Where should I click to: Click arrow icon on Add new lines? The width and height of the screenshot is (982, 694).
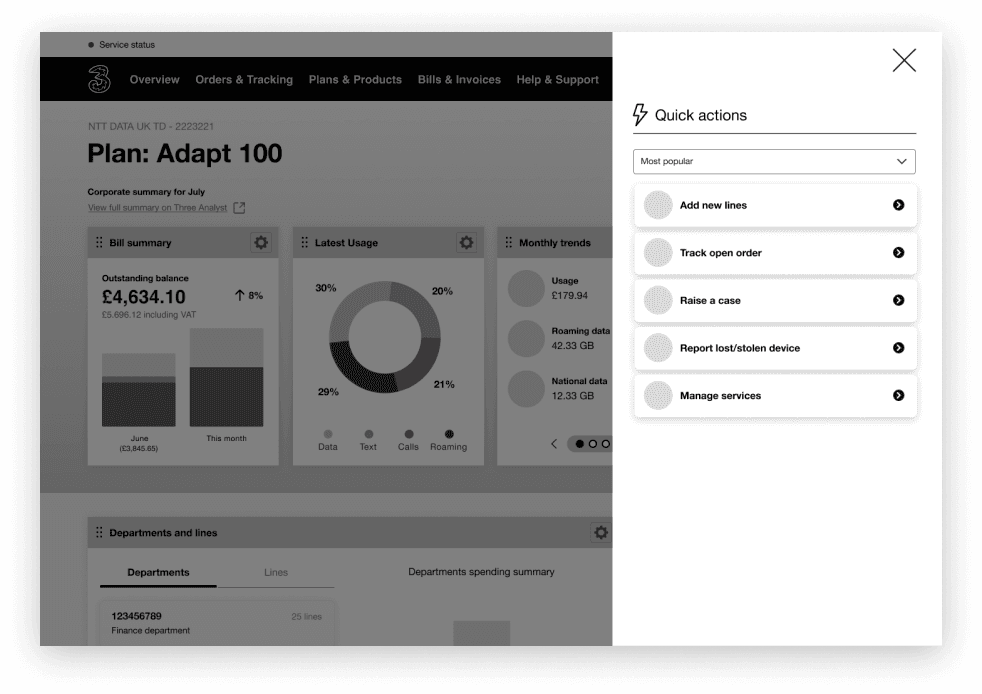[x=898, y=205]
